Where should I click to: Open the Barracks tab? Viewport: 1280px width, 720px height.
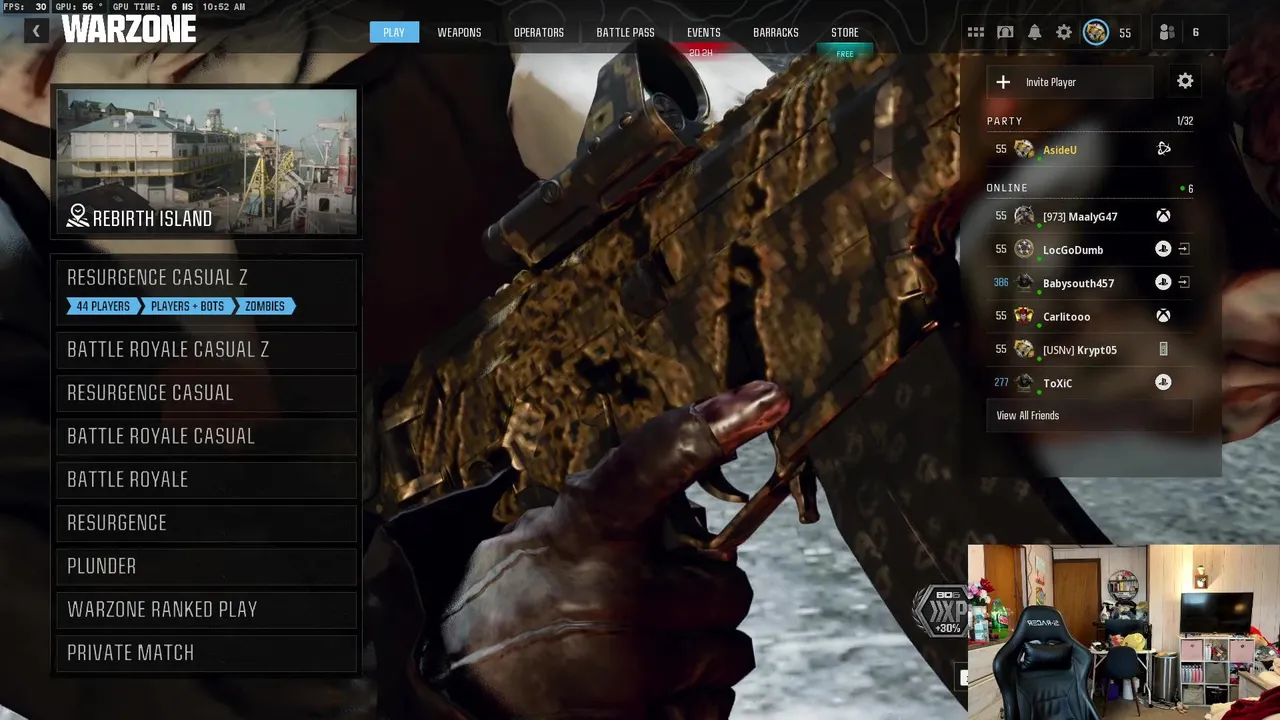[776, 32]
